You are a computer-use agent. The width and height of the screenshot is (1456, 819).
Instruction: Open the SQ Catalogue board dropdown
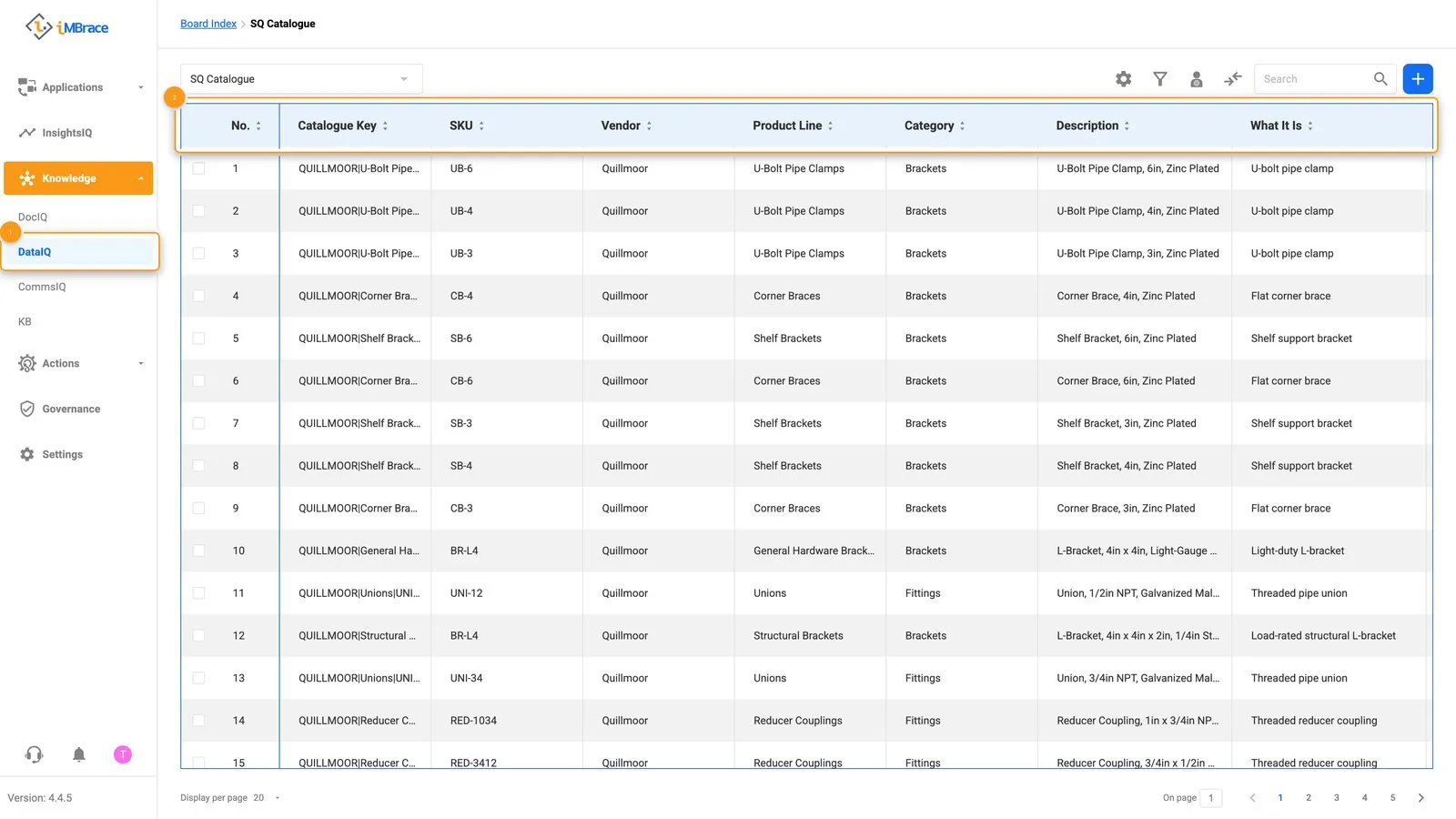click(301, 79)
